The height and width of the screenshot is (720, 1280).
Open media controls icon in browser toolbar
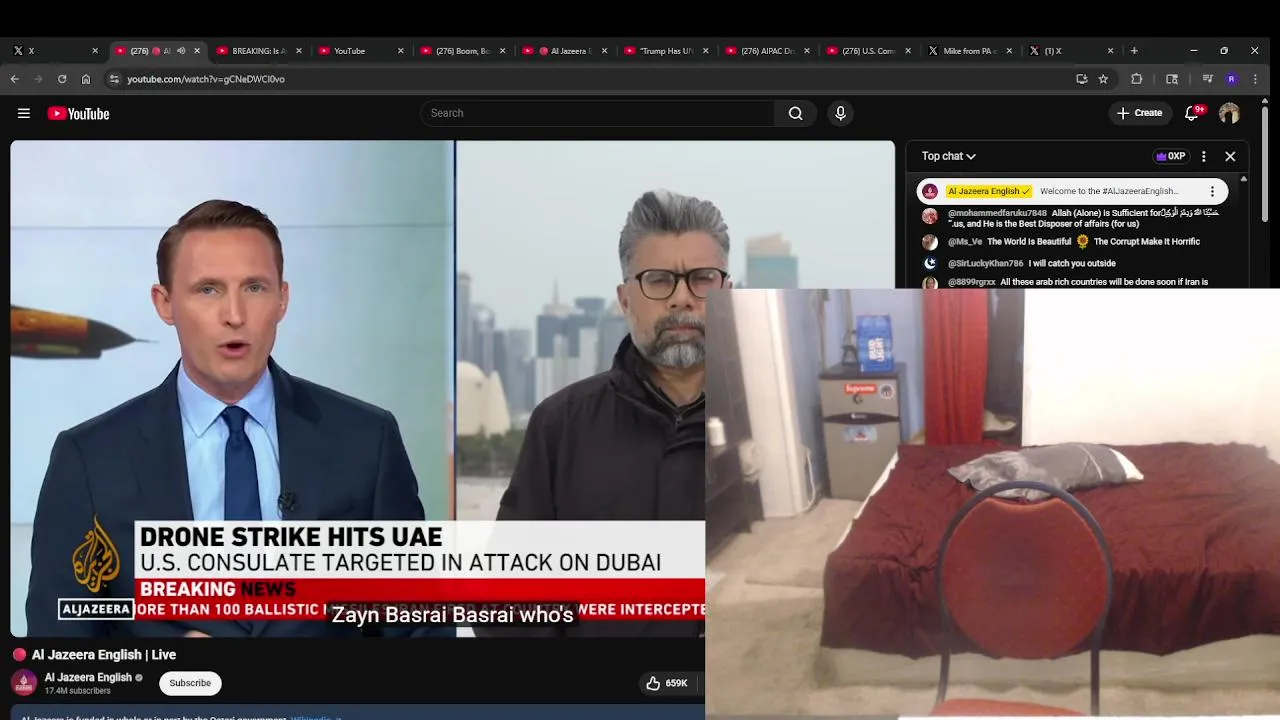point(1207,79)
